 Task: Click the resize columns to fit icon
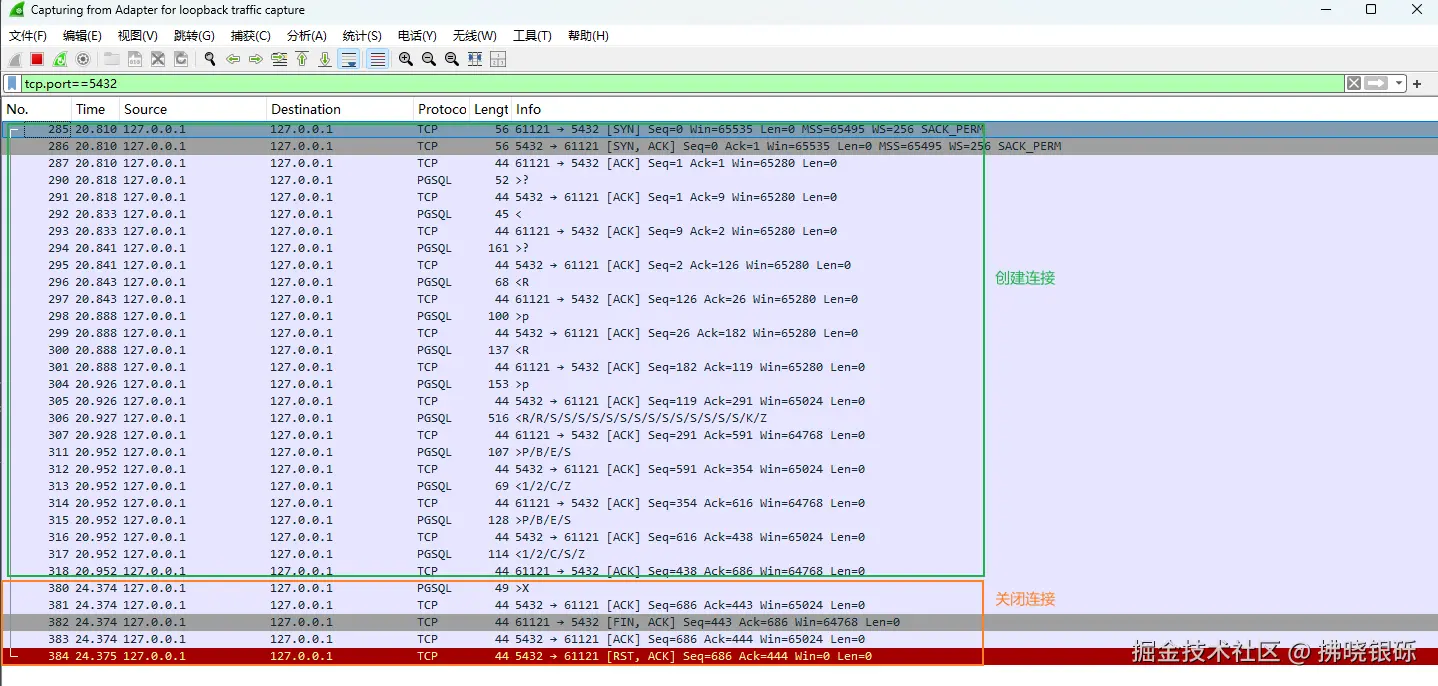pyautogui.click(x=475, y=59)
